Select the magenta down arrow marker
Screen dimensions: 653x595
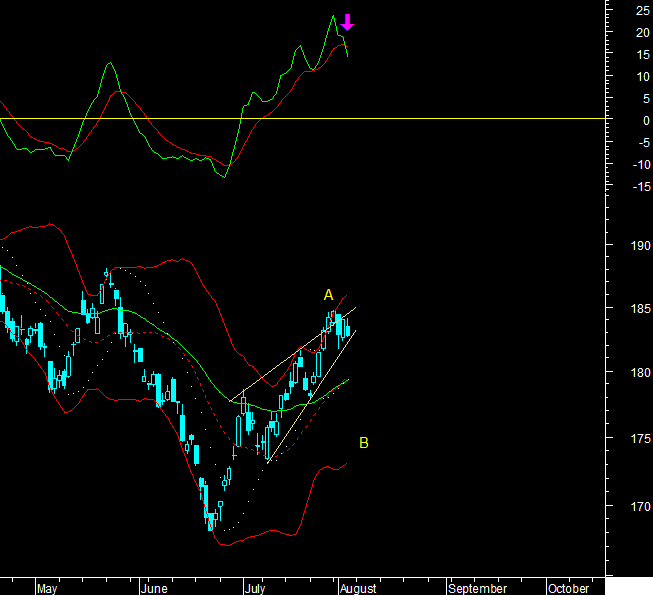tap(347, 22)
